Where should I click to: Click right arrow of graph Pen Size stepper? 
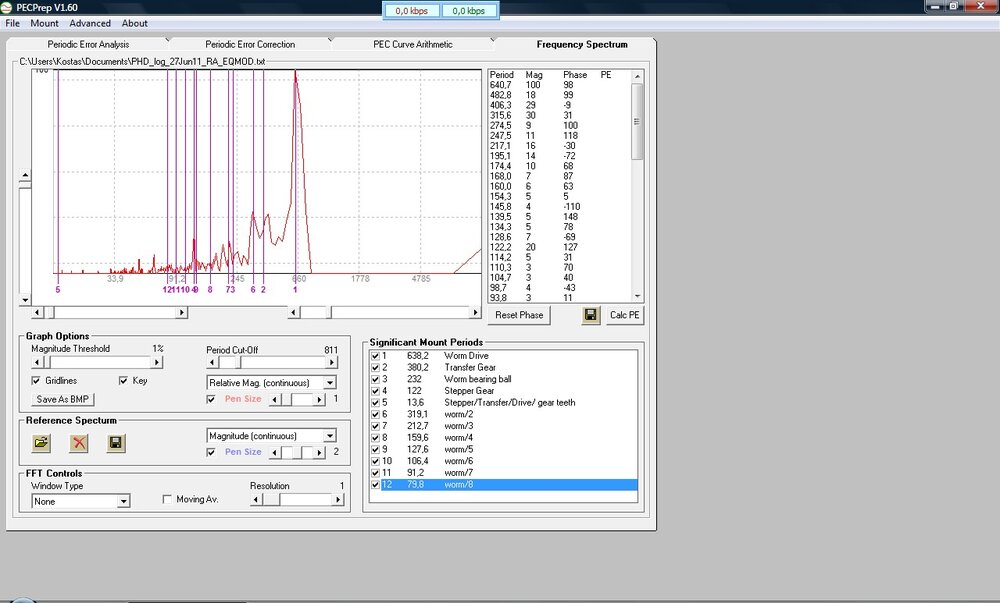pos(322,400)
